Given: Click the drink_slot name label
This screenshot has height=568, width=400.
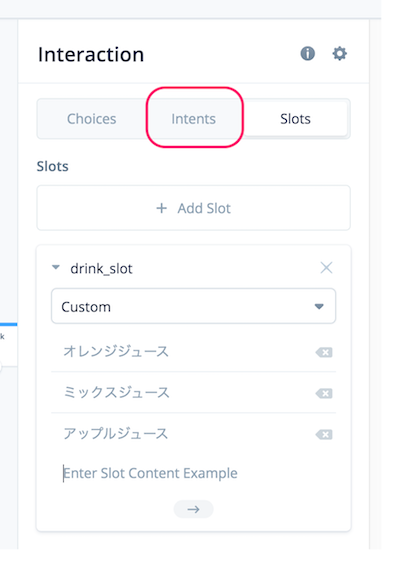Looking at the screenshot, I should [x=101, y=269].
